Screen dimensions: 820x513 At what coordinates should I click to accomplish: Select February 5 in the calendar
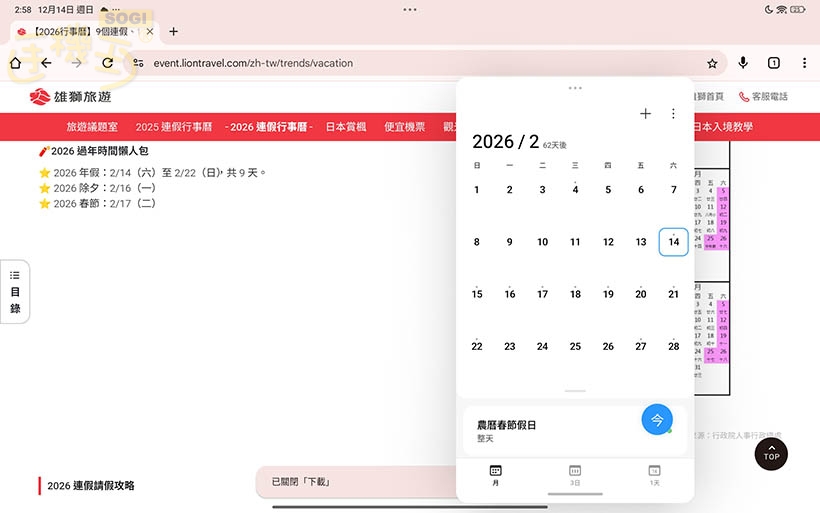point(608,189)
